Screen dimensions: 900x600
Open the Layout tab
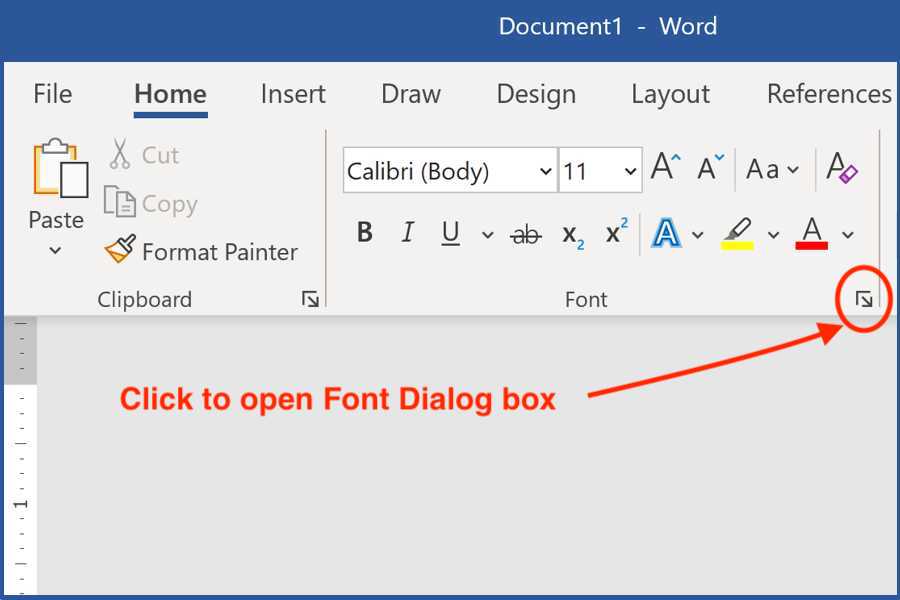pyautogui.click(x=670, y=95)
